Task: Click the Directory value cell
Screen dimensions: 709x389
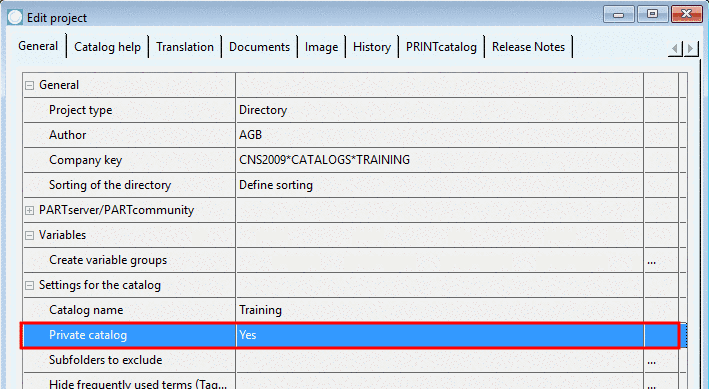Action: click(440, 110)
